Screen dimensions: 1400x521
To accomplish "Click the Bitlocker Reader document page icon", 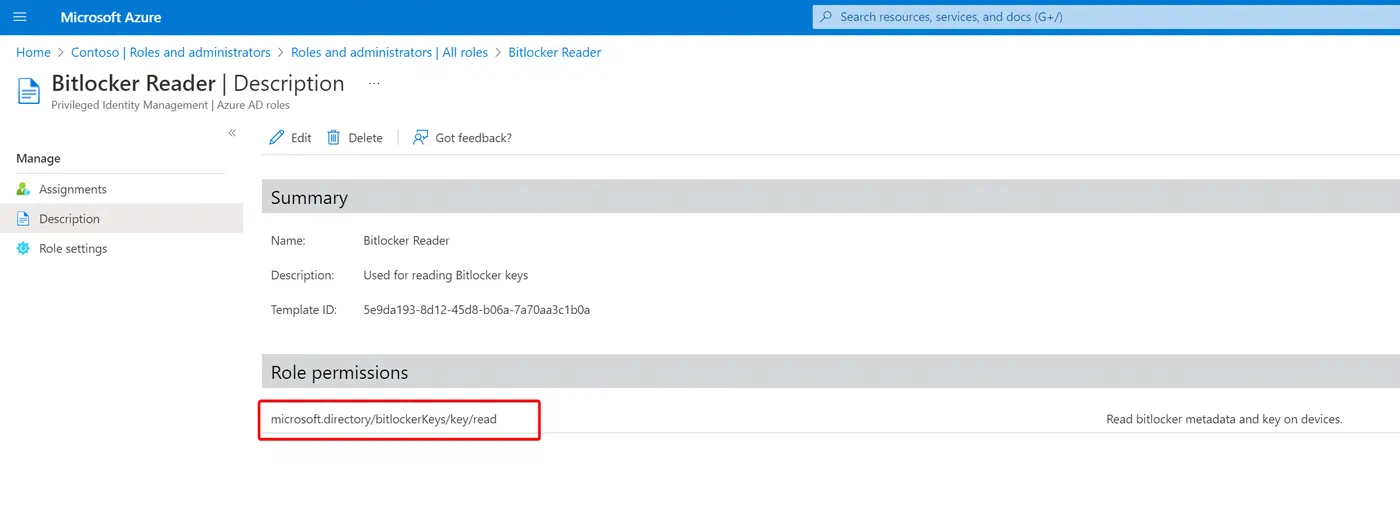I will (x=29, y=91).
